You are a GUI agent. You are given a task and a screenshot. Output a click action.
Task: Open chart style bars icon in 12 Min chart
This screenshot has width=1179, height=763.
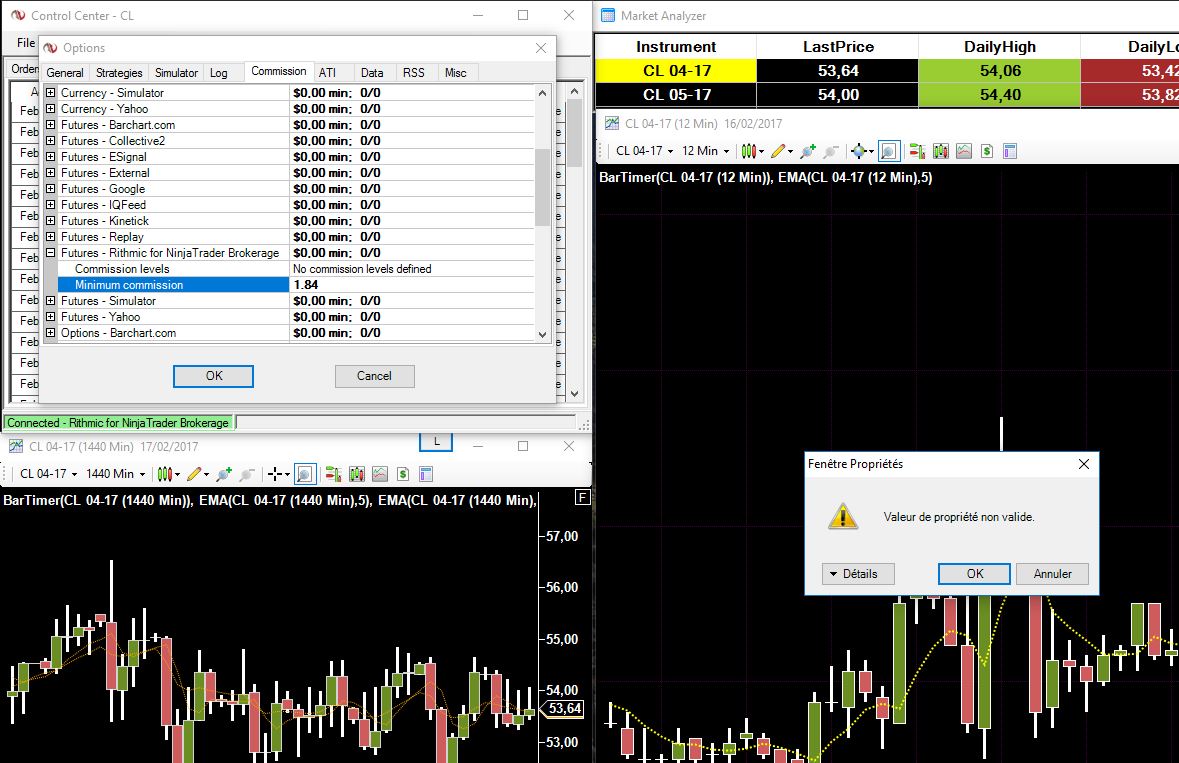click(750, 151)
